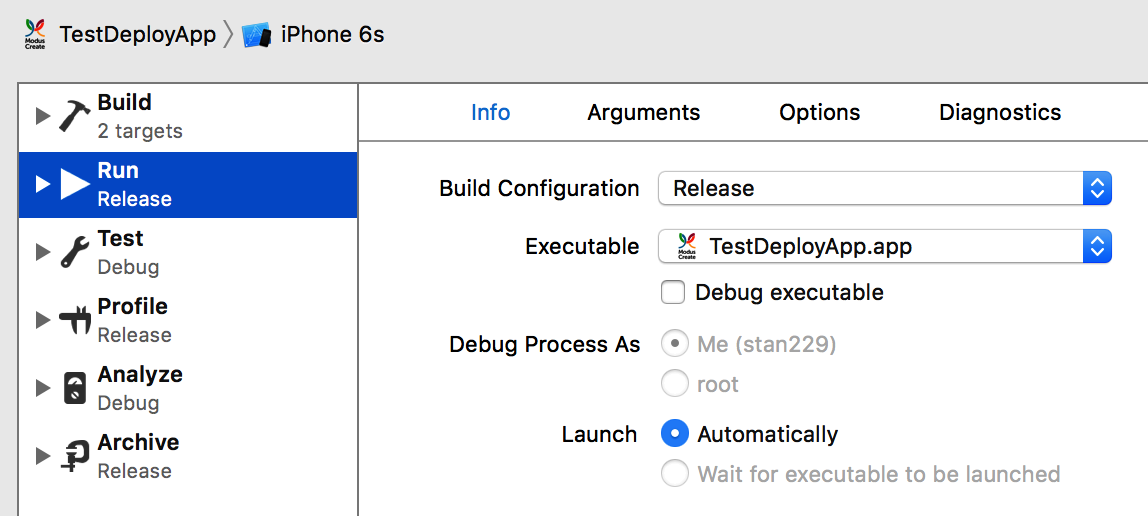Select the Test wrench icon
The height and width of the screenshot is (516, 1148).
(75, 252)
